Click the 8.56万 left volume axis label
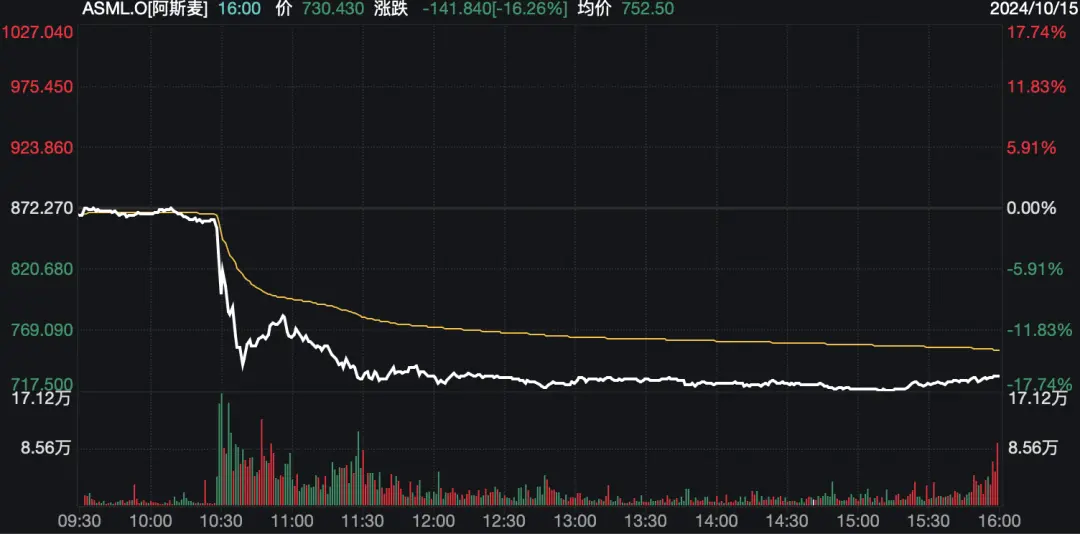 [45, 449]
